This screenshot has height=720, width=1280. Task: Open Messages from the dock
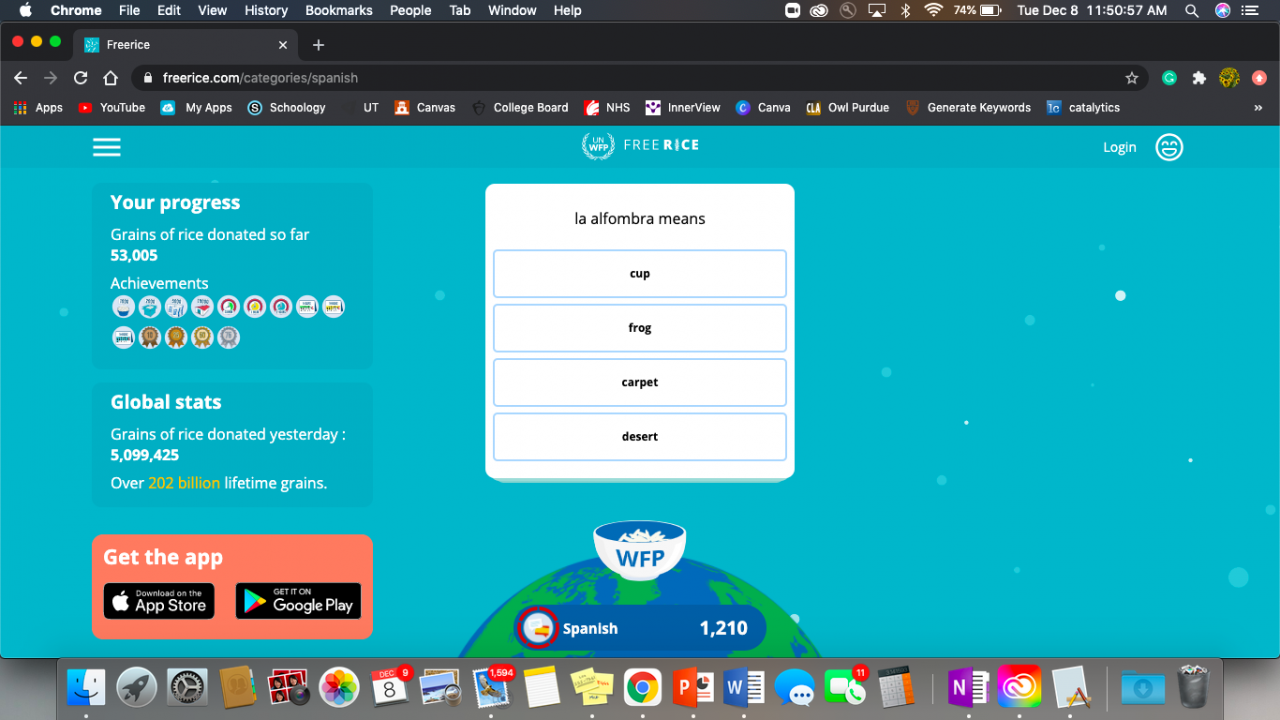pyautogui.click(x=795, y=687)
